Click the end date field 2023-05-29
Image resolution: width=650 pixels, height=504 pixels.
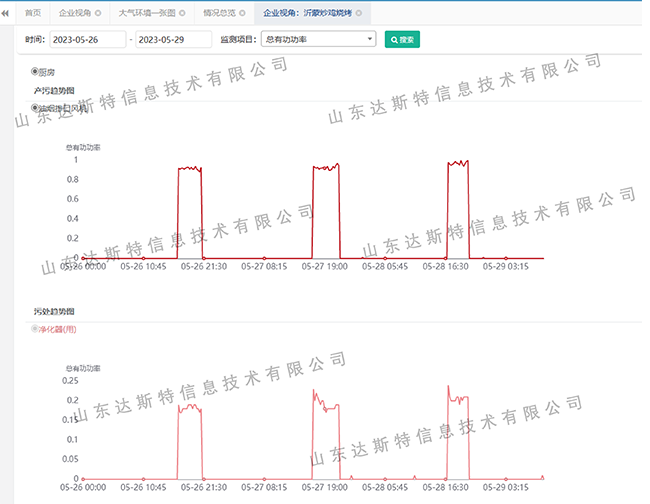point(173,39)
